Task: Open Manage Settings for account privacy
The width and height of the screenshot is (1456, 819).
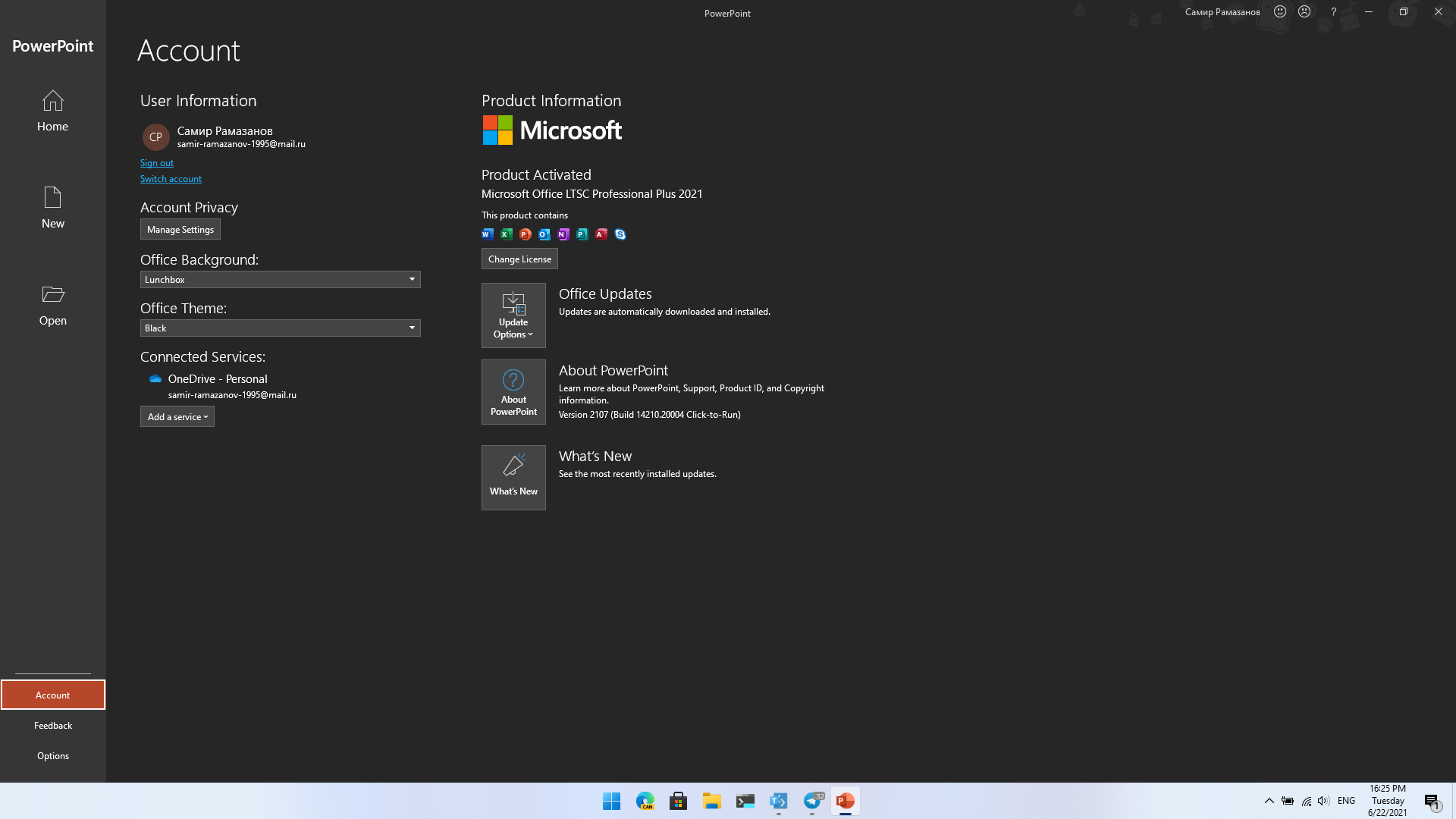Action: [x=180, y=229]
